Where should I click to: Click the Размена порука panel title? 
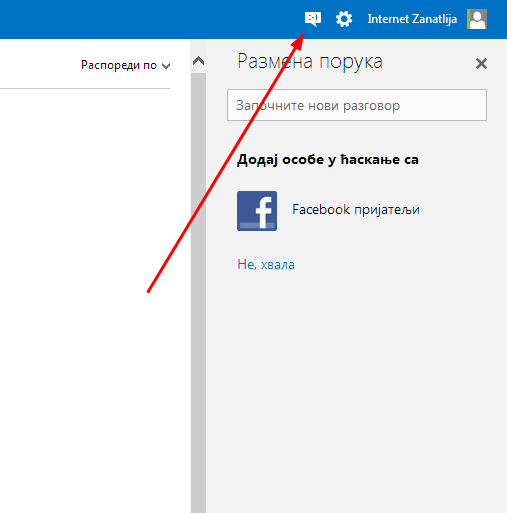[310, 62]
